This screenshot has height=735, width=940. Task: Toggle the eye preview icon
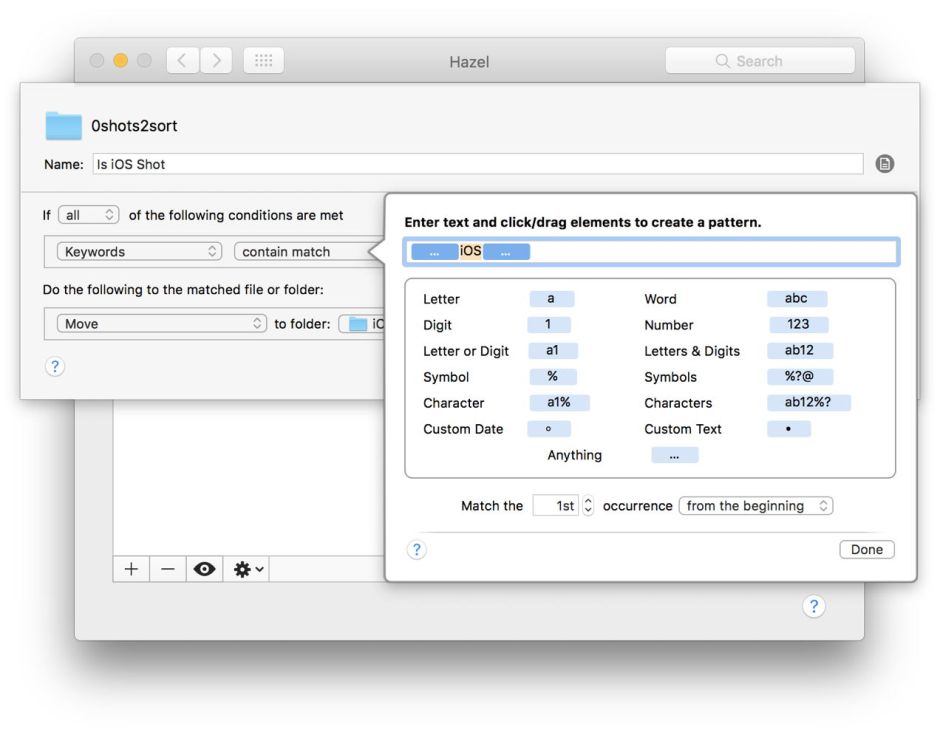(205, 569)
